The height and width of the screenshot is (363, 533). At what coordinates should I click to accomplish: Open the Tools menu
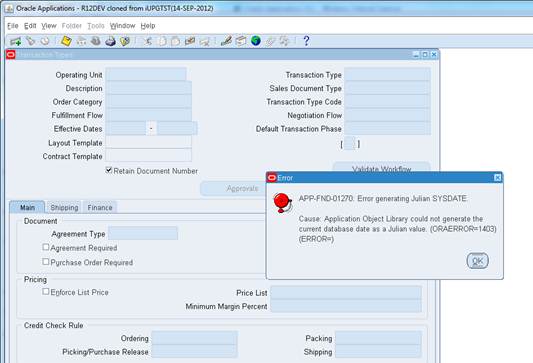point(96,26)
